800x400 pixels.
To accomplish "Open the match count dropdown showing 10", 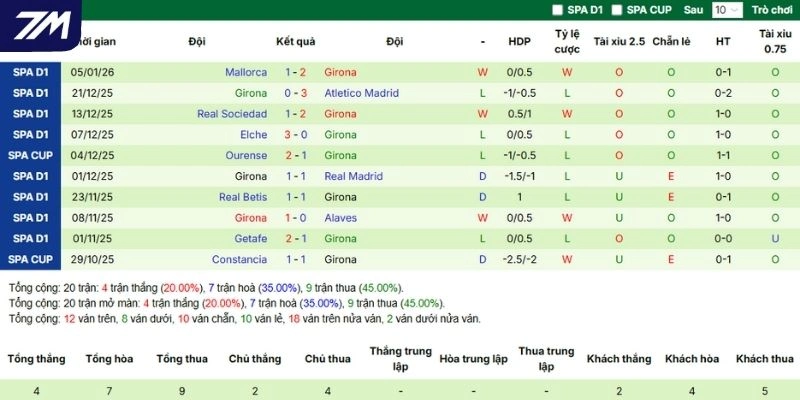I will coord(727,10).
